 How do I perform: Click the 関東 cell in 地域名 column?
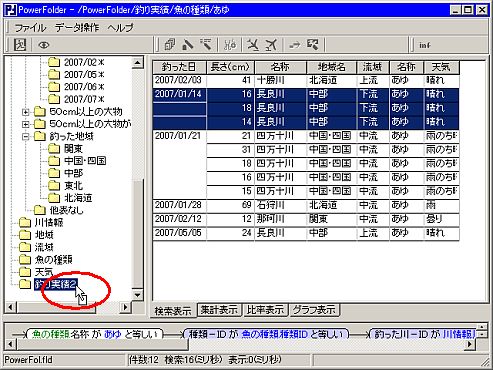(x=331, y=220)
